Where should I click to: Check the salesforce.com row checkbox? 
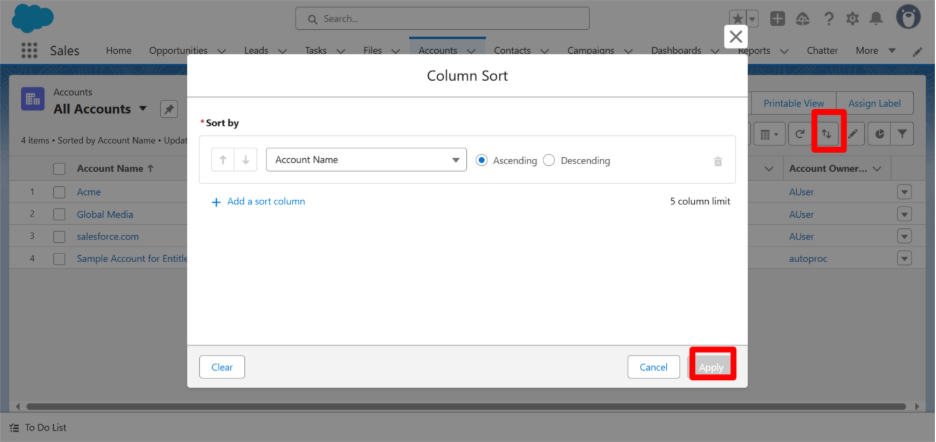point(59,237)
